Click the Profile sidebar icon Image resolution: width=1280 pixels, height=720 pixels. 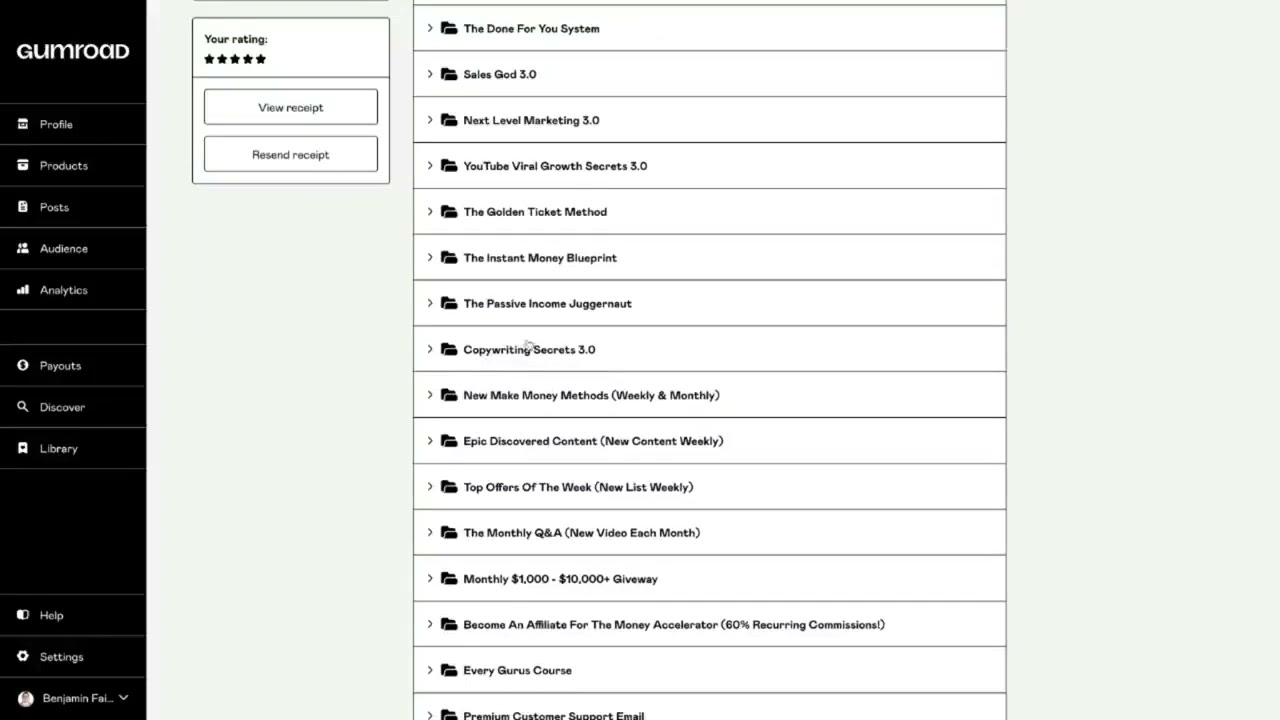pos(23,124)
